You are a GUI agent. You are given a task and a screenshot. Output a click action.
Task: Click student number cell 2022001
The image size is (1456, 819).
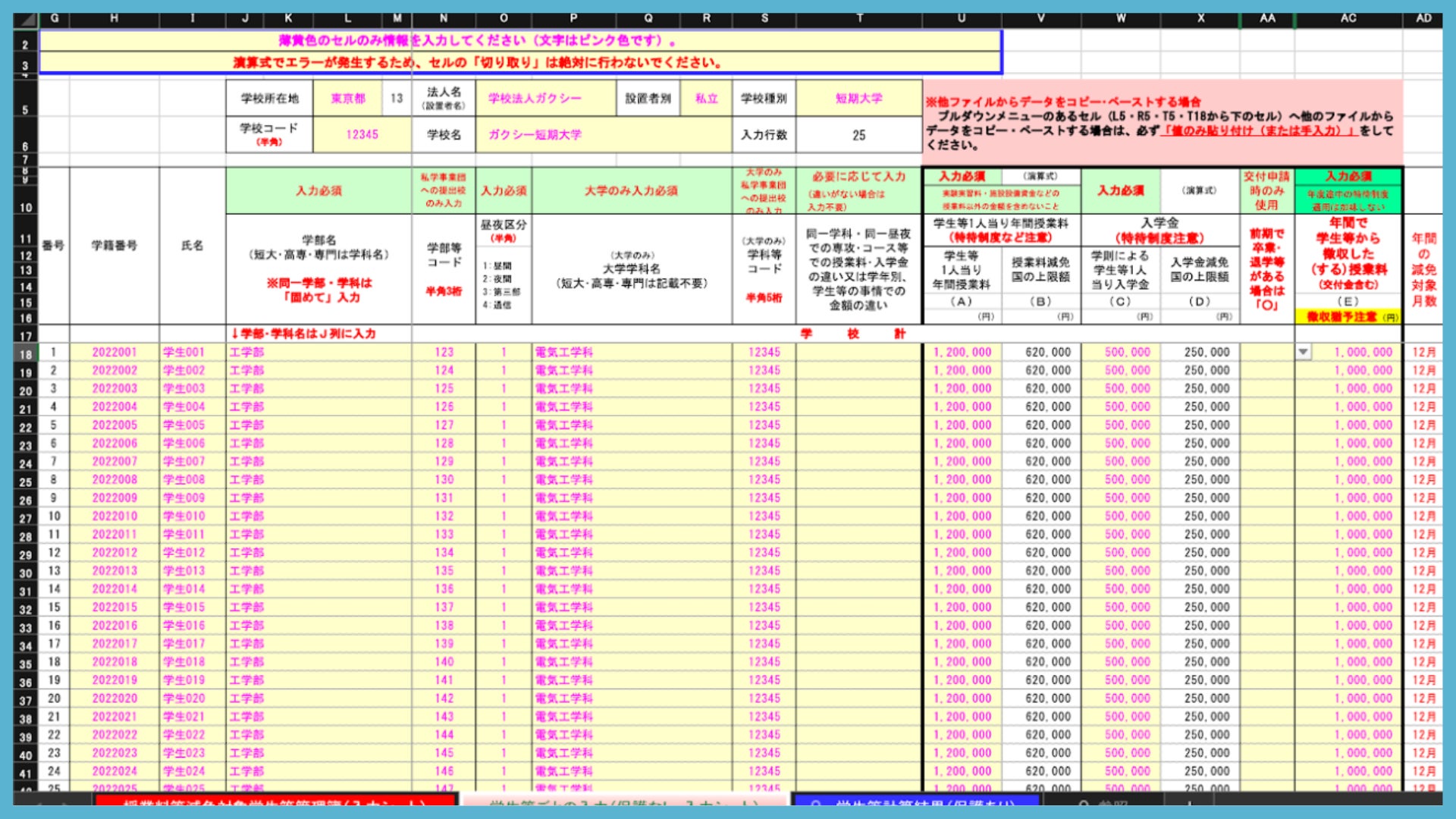[115, 353]
